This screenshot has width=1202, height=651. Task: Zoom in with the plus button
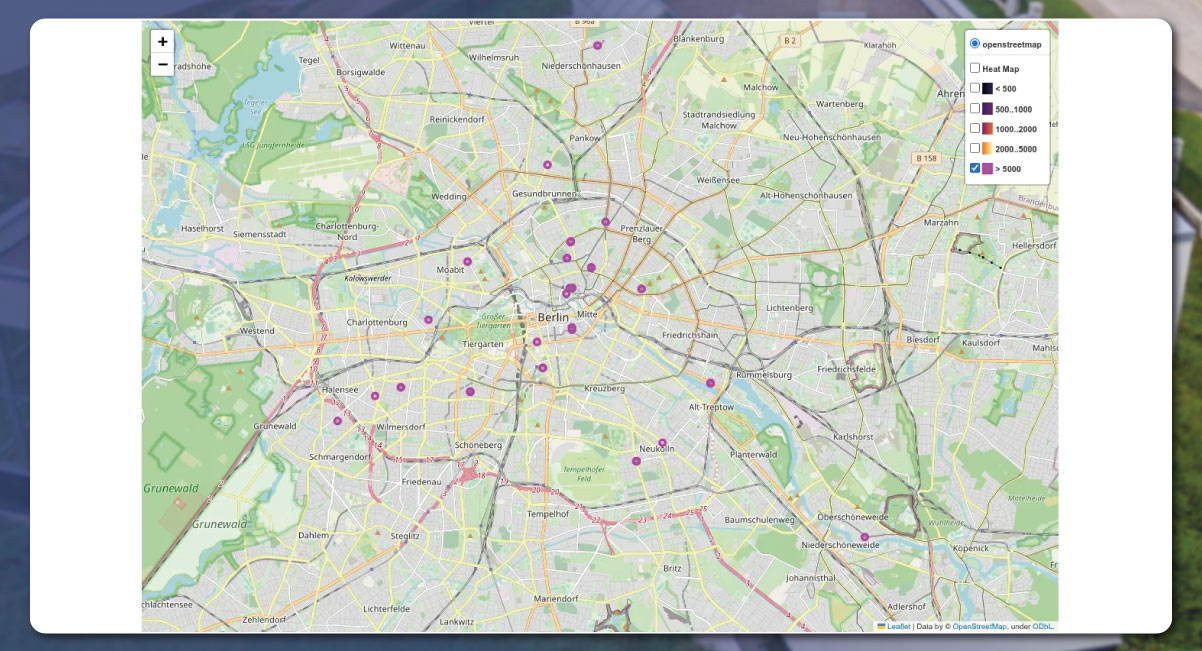163,42
